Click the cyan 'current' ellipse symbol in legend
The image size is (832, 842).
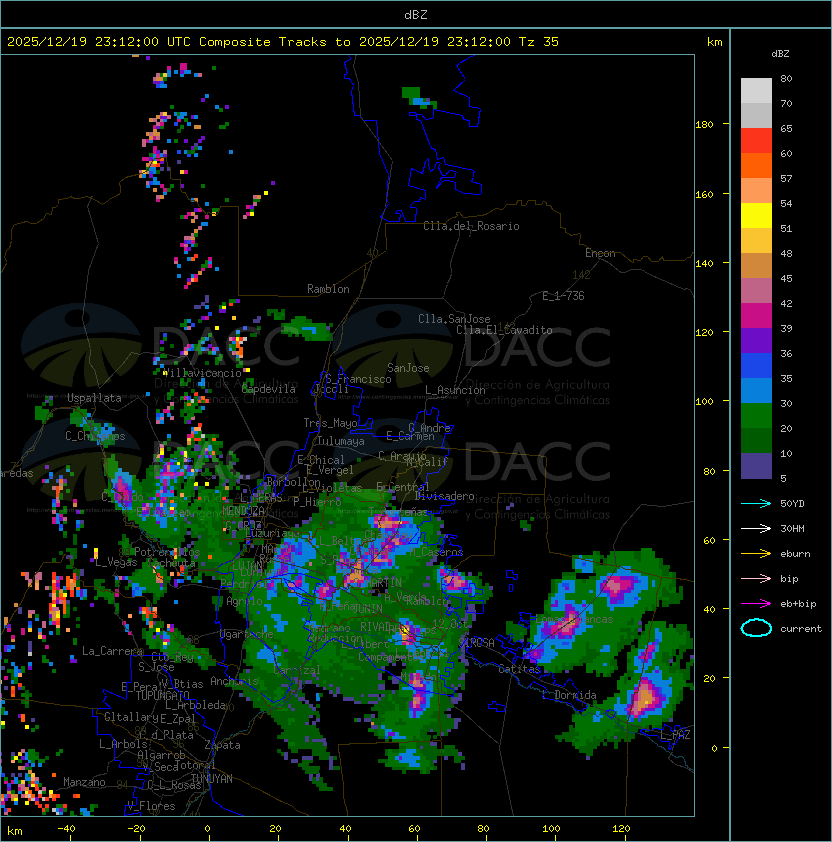756,628
